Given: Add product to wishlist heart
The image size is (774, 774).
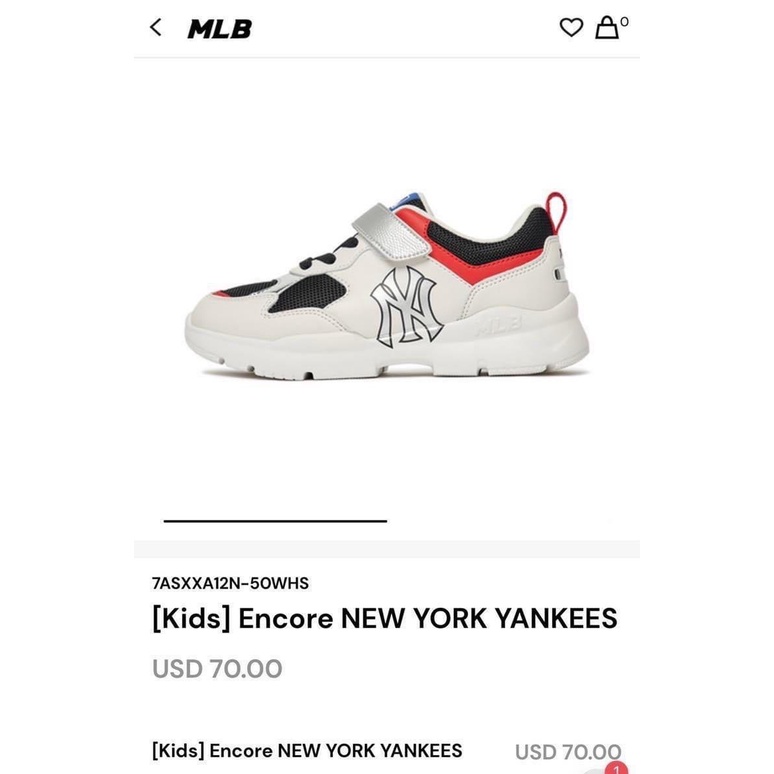Looking at the screenshot, I should point(571,28).
